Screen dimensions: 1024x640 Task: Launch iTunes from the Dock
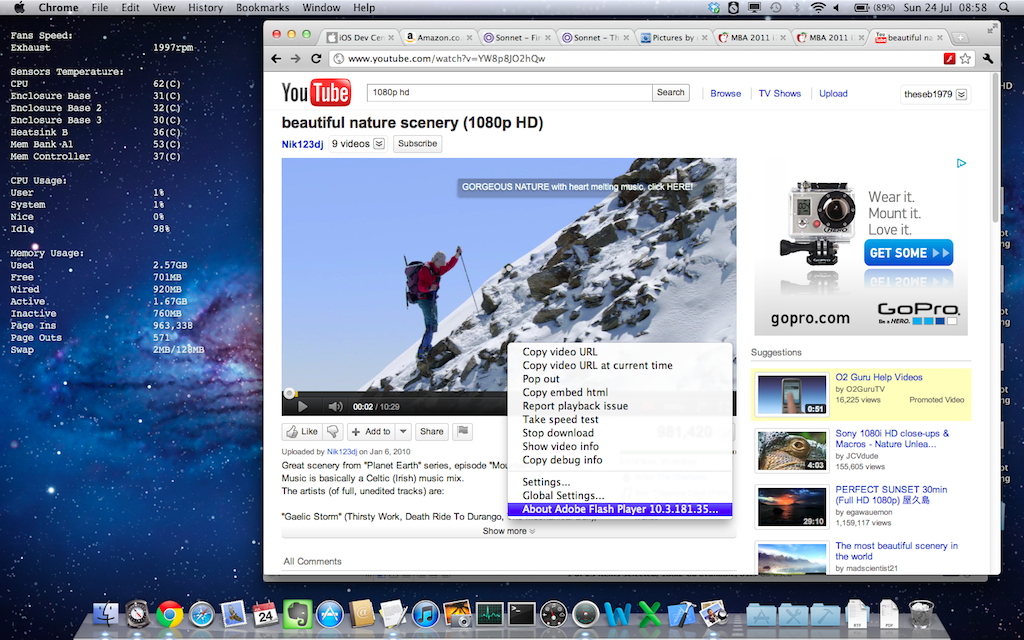point(425,615)
